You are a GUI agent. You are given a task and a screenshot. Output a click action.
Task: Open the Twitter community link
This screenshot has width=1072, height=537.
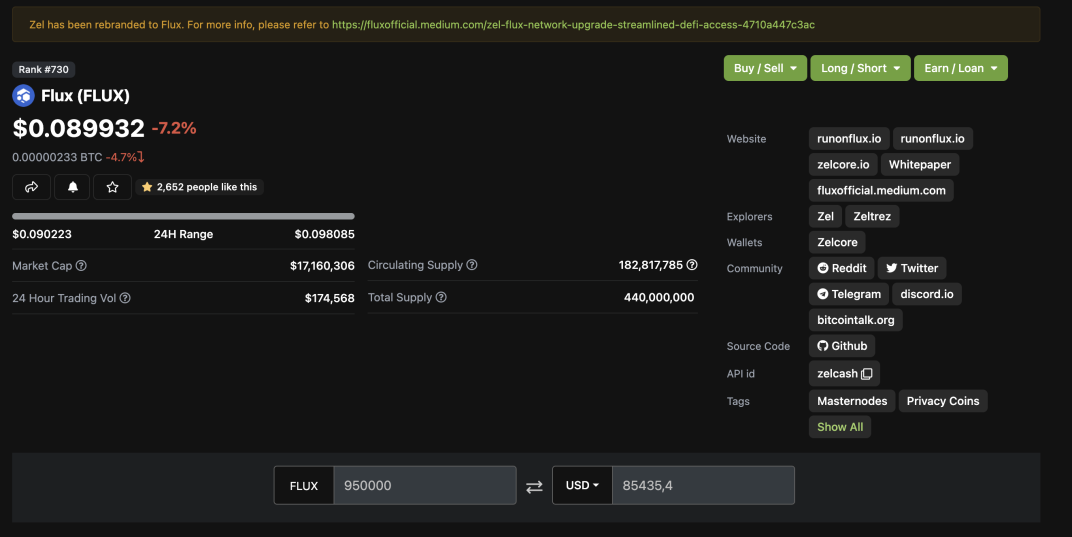912,268
